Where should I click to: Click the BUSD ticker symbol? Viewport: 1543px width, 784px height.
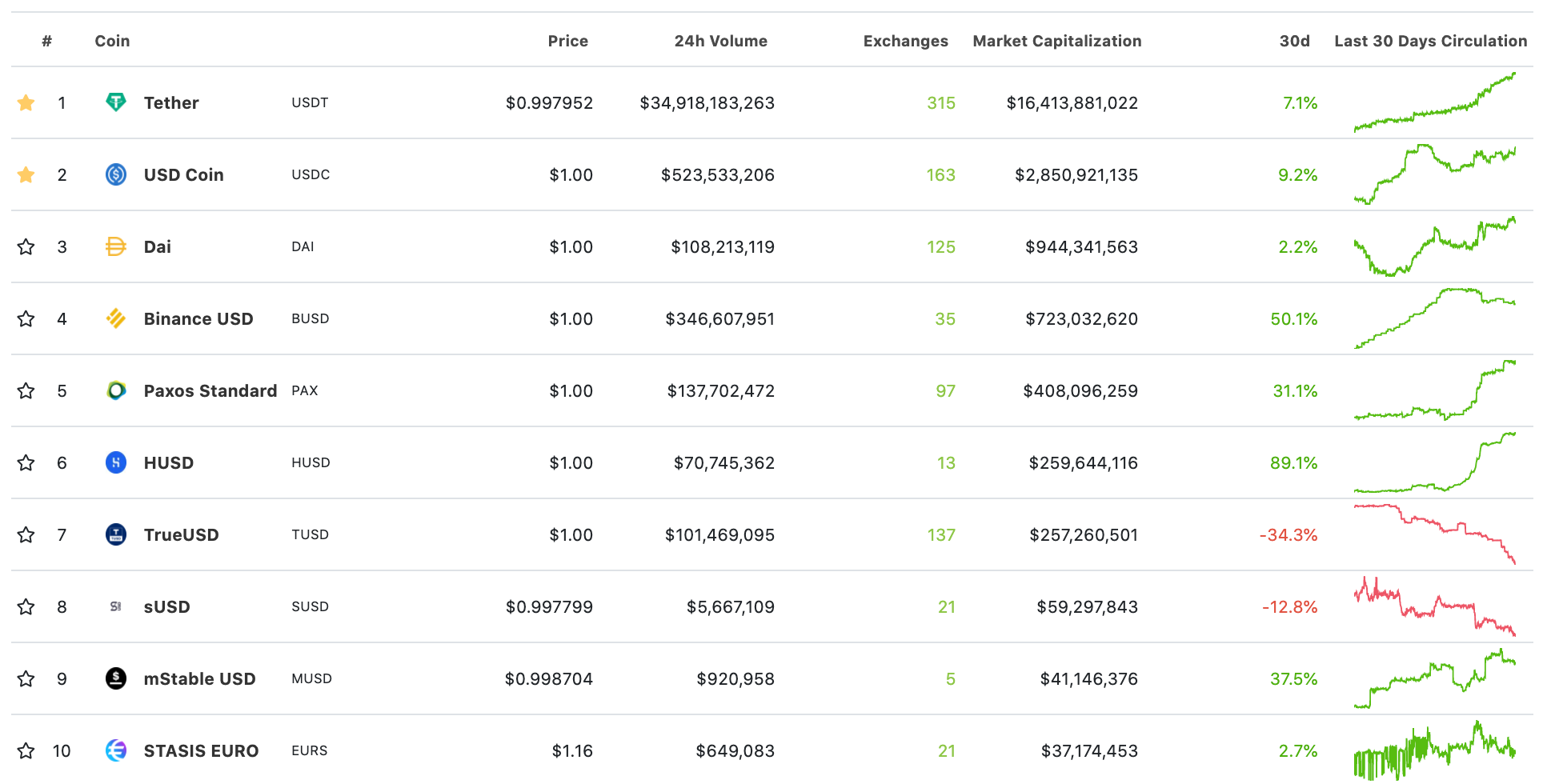(x=311, y=318)
